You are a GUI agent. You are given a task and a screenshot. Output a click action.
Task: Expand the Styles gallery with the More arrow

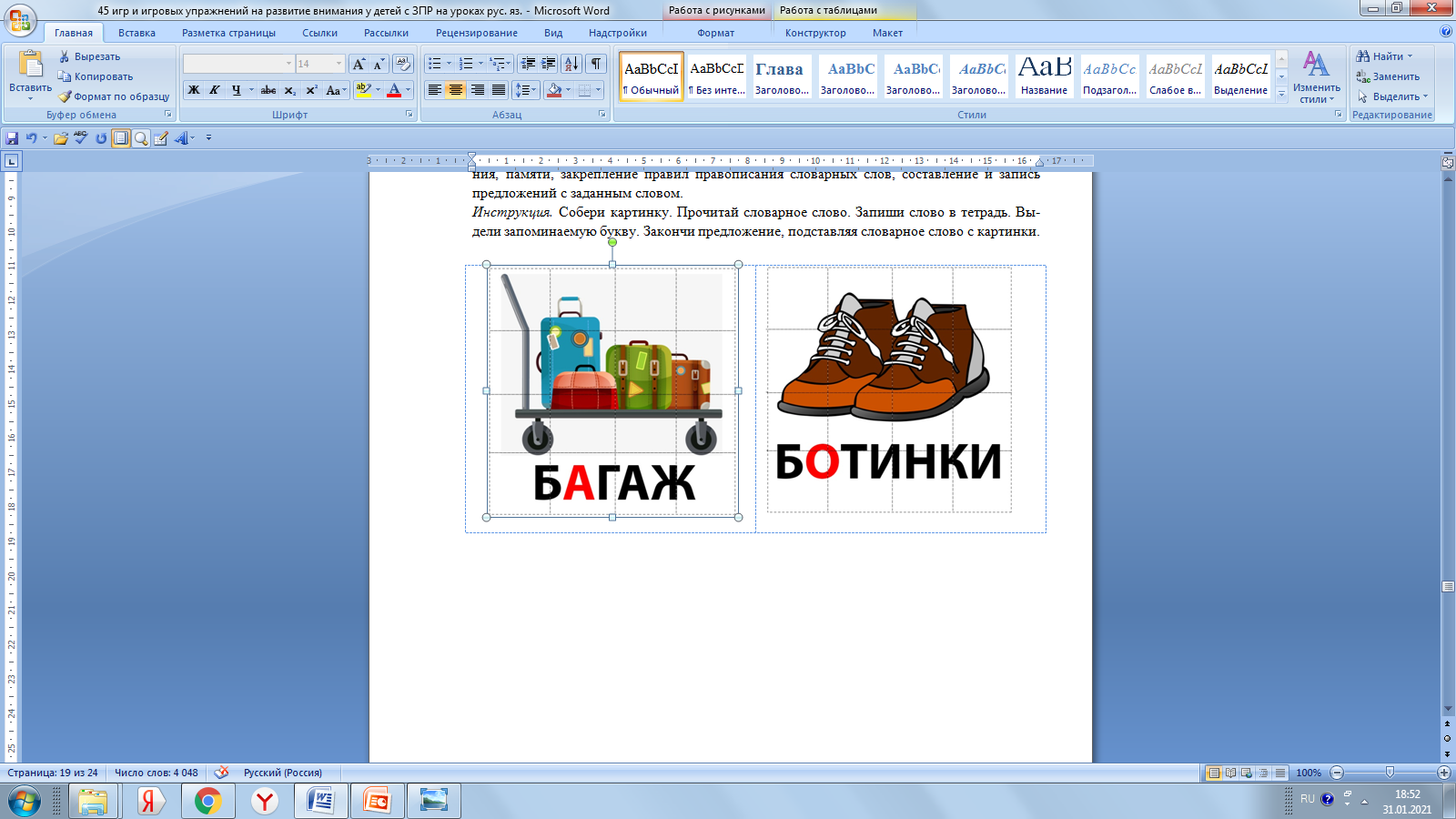click(x=1281, y=94)
